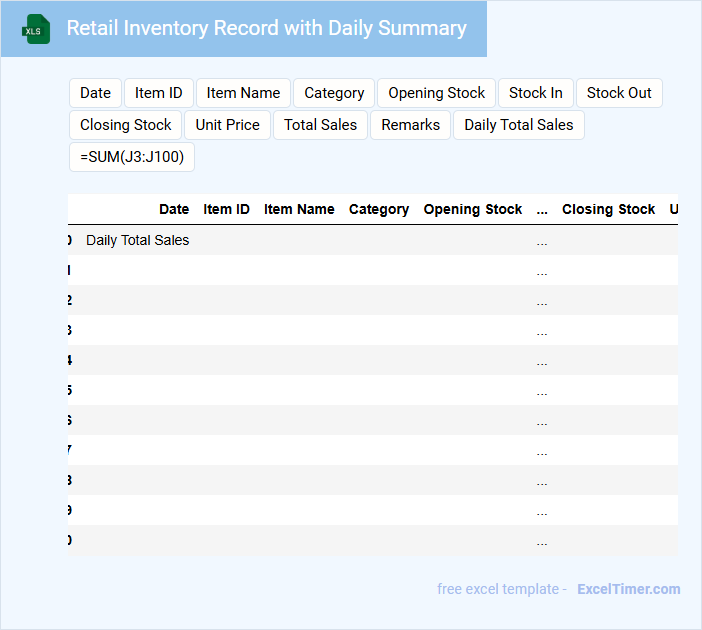The height and width of the screenshot is (630, 702).
Task: Click the Opening Stock column header
Action: tap(472, 209)
